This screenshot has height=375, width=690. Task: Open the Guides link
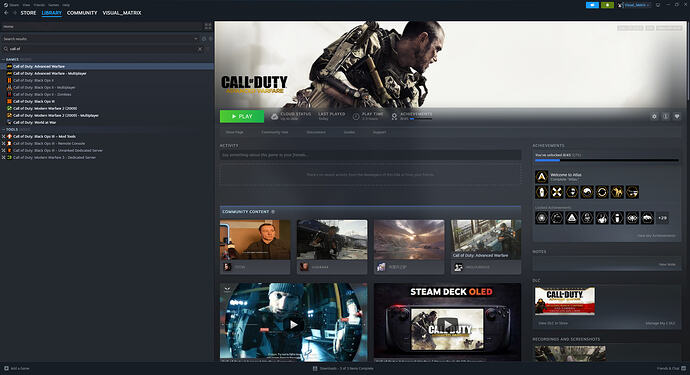coord(349,132)
